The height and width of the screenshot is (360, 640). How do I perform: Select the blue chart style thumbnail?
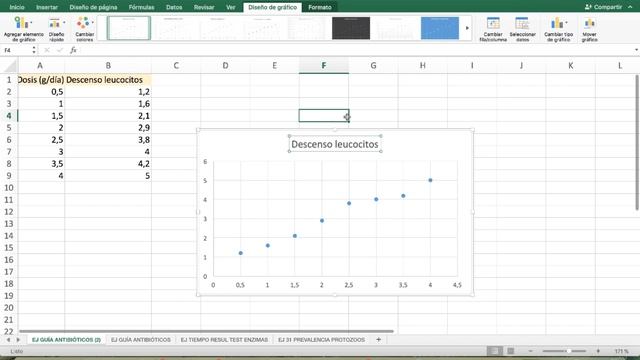[x=440, y=28]
